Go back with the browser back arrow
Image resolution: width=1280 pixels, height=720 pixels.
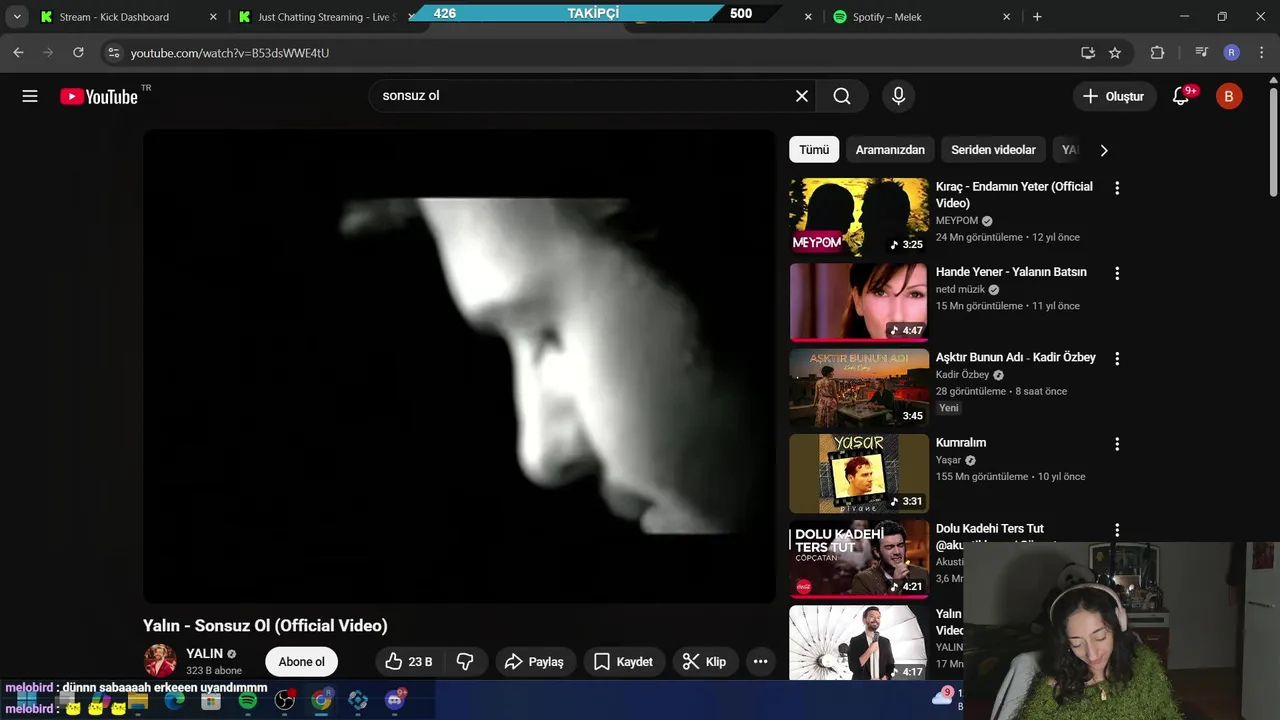click(x=18, y=52)
